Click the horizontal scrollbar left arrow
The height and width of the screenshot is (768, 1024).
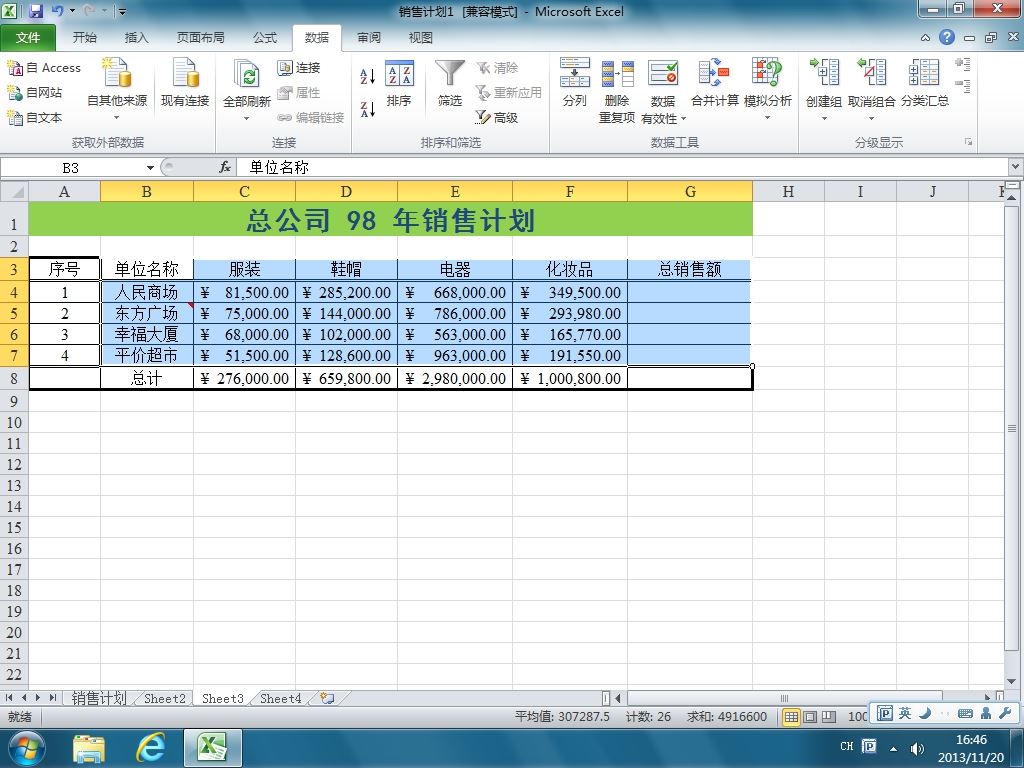click(618, 698)
